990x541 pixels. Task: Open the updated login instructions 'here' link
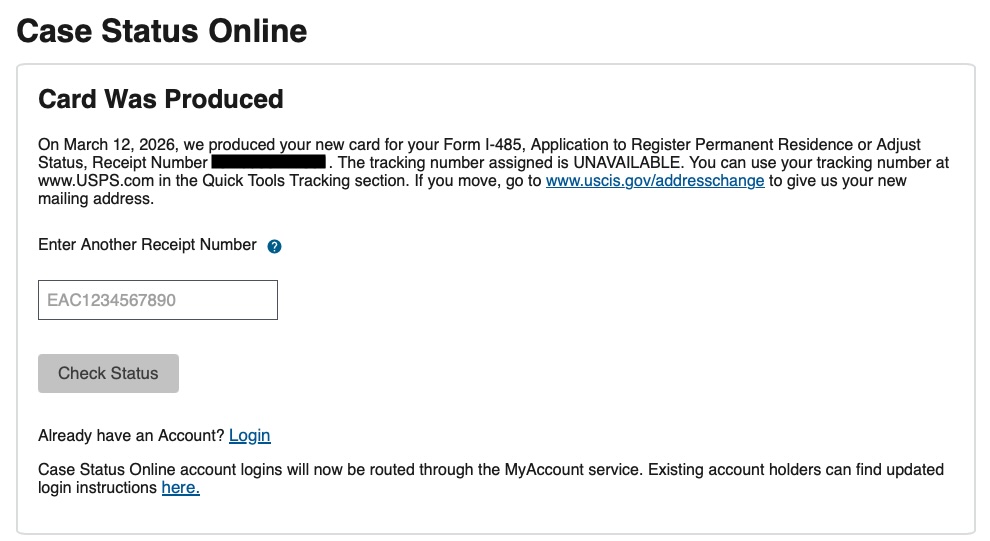coord(180,488)
